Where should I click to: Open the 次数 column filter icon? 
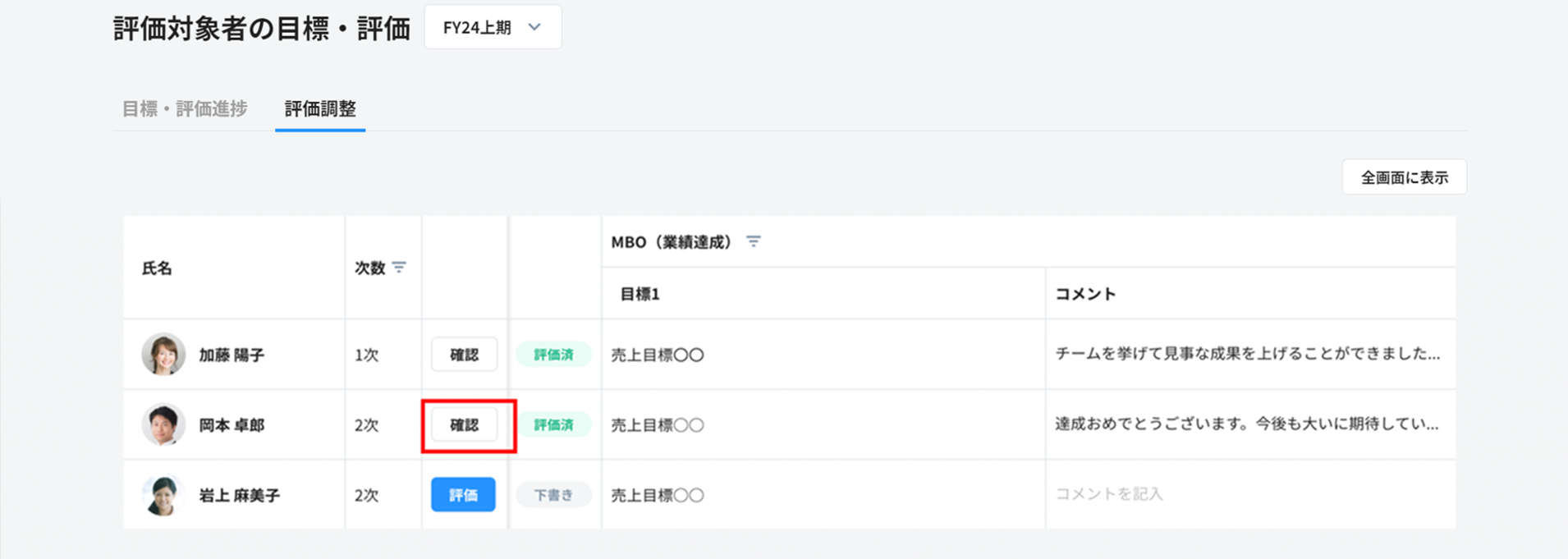[x=399, y=268]
